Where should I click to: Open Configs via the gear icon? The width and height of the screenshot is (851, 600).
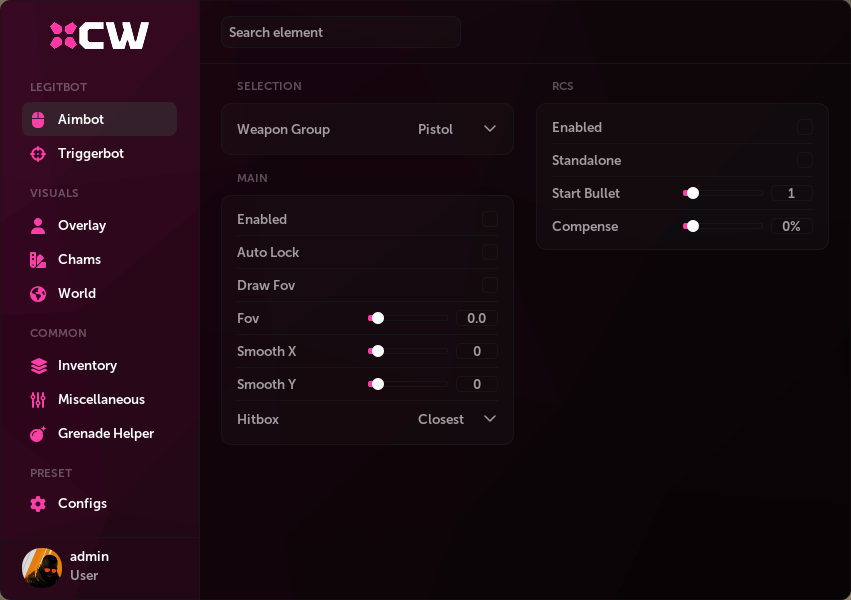click(37, 503)
